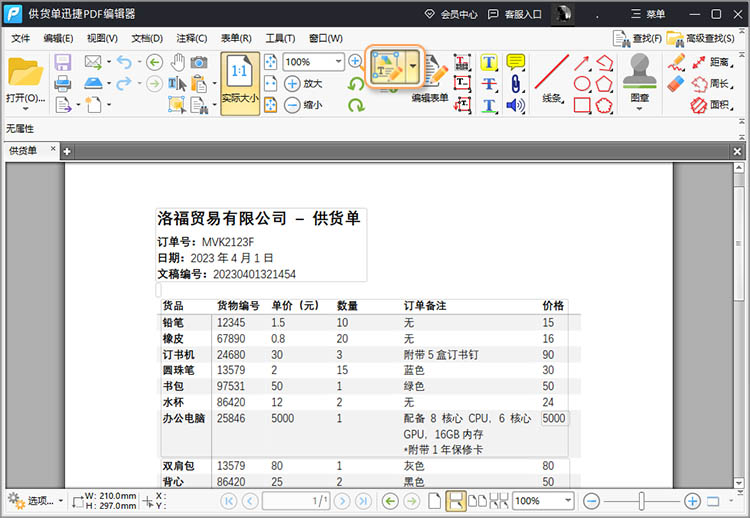Select the hand pan tool
Viewport: 750px width, 518px height.
(178, 62)
